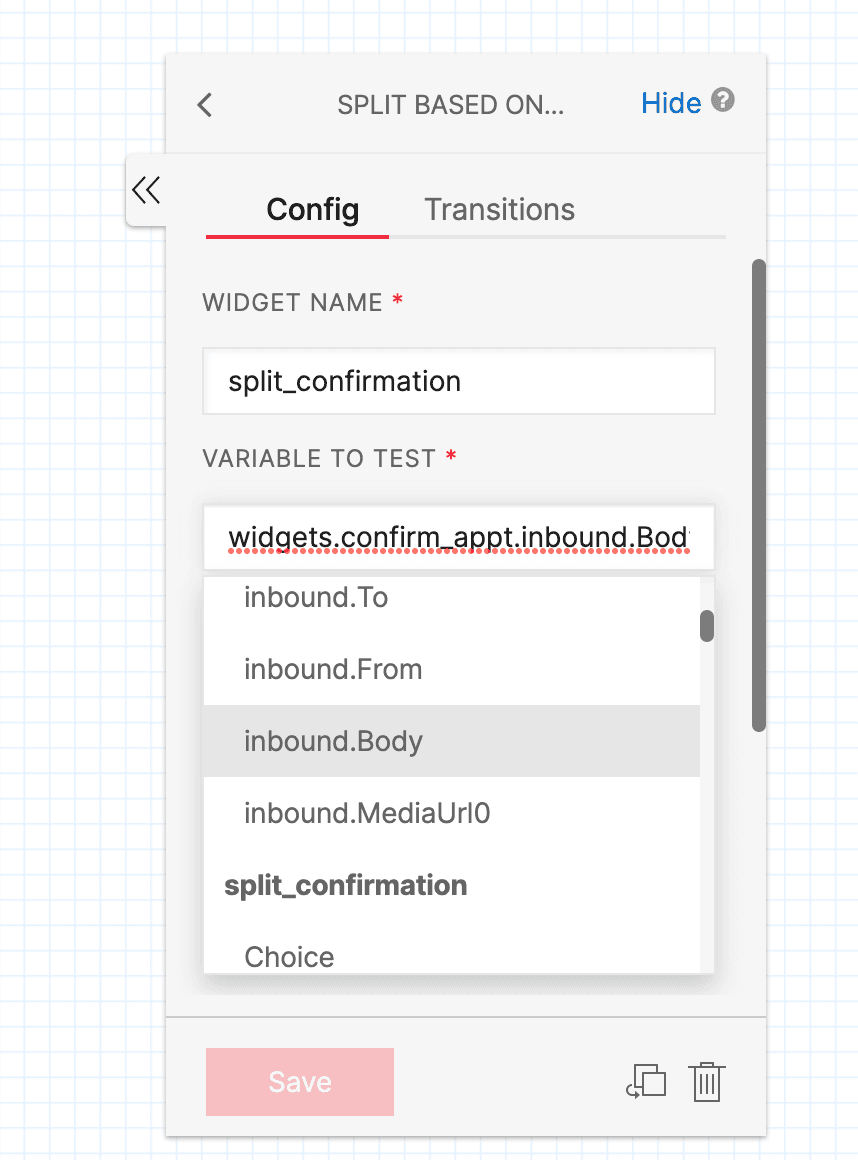Select Choice under split_confirmation
The height and width of the screenshot is (1160, 858).
(x=289, y=957)
